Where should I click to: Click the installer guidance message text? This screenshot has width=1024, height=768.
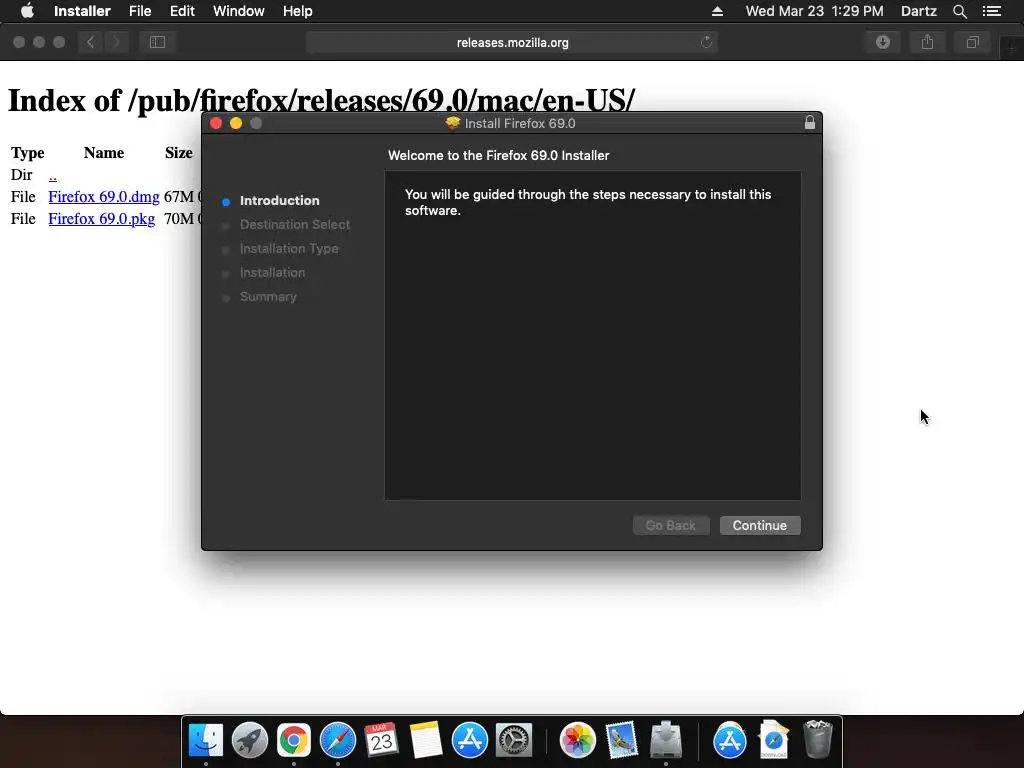point(588,202)
